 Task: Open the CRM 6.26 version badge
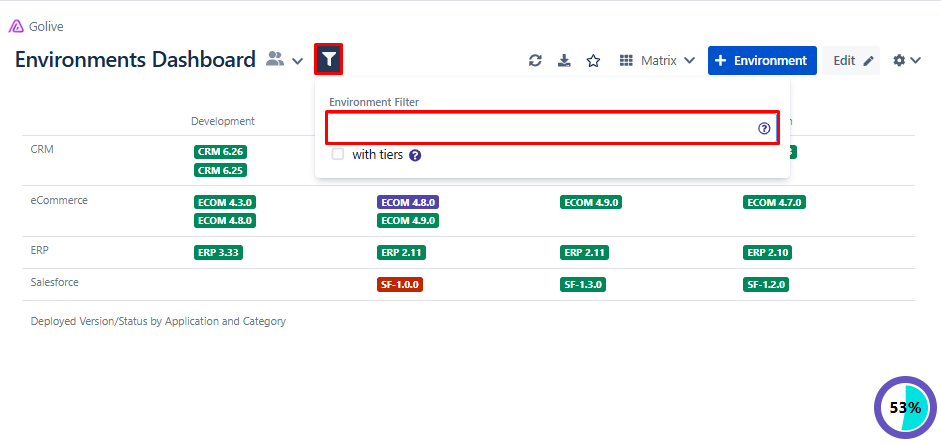221,152
